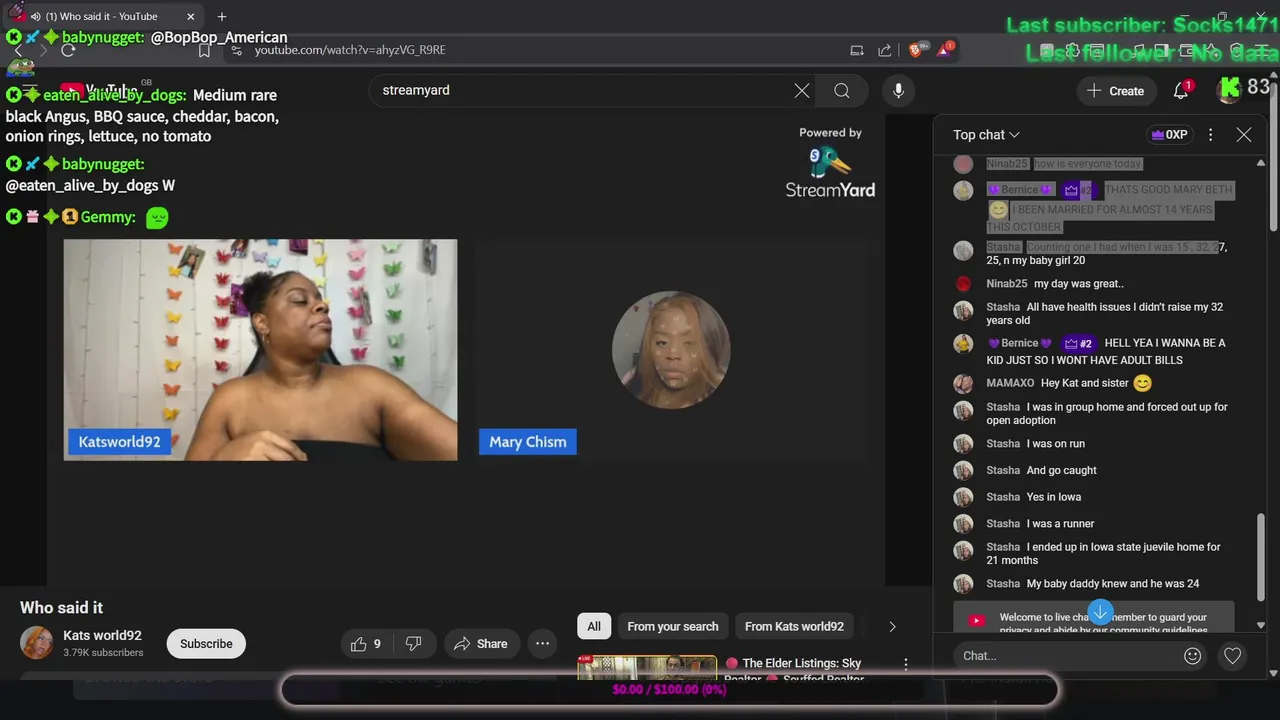Viewport: 1280px width, 720px height.
Task: Expand the Top chat dropdown
Action: tap(986, 135)
